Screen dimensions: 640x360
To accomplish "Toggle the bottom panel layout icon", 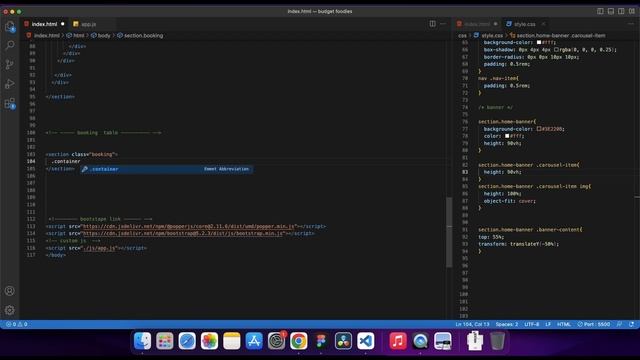I will [611, 11].
